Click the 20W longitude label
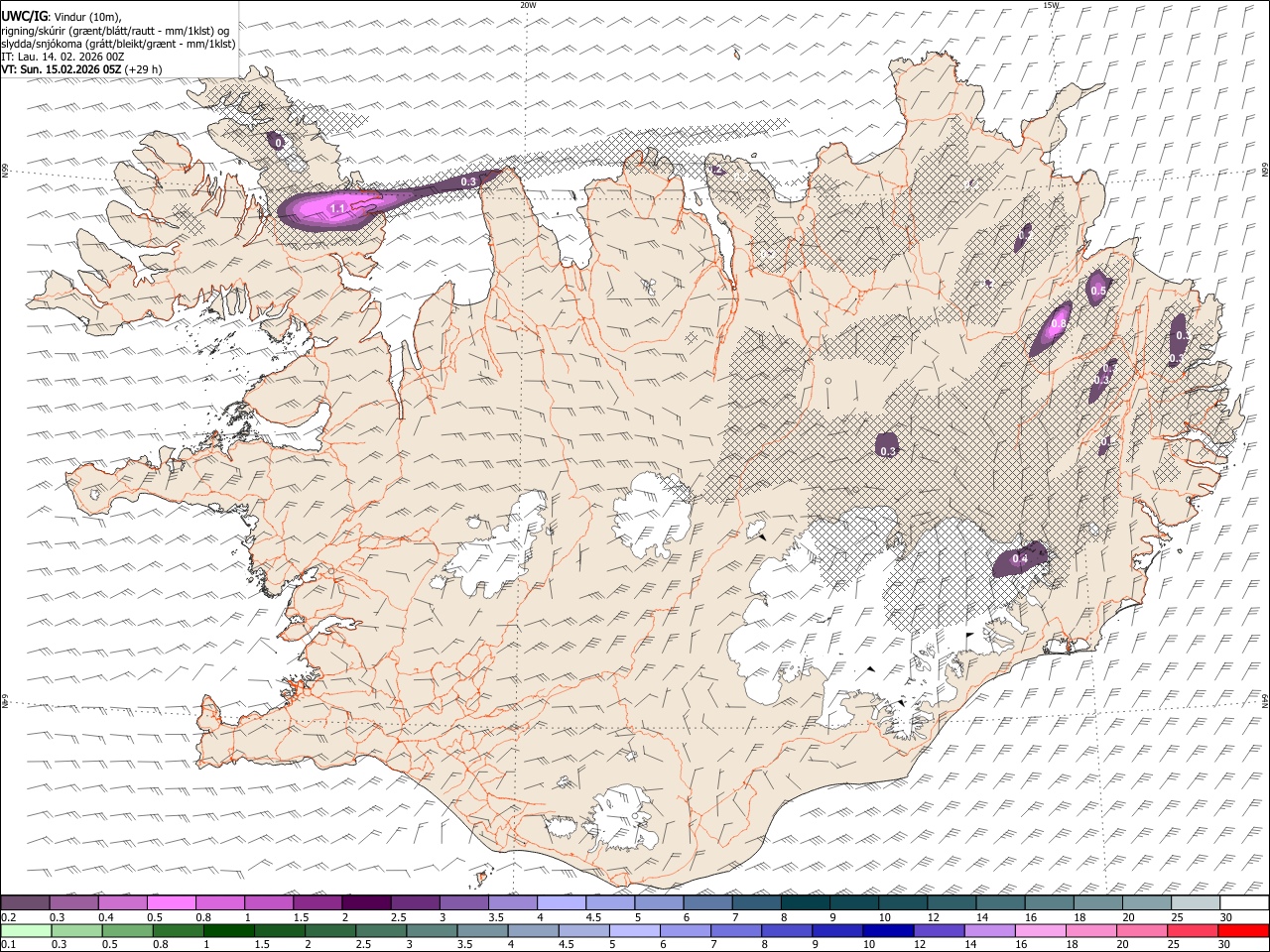 pyautogui.click(x=528, y=5)
